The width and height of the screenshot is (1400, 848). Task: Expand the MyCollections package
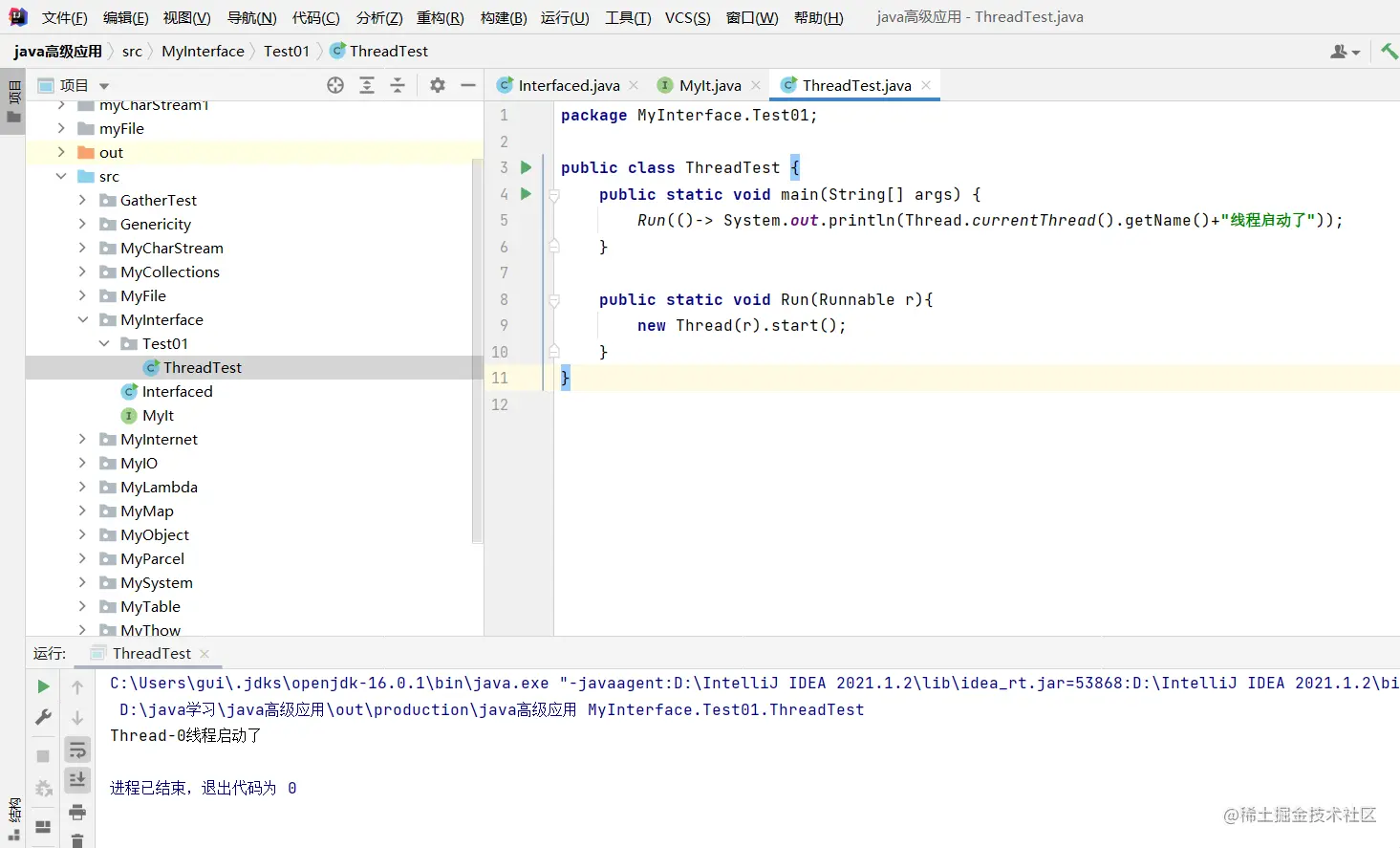coord(82,272)
